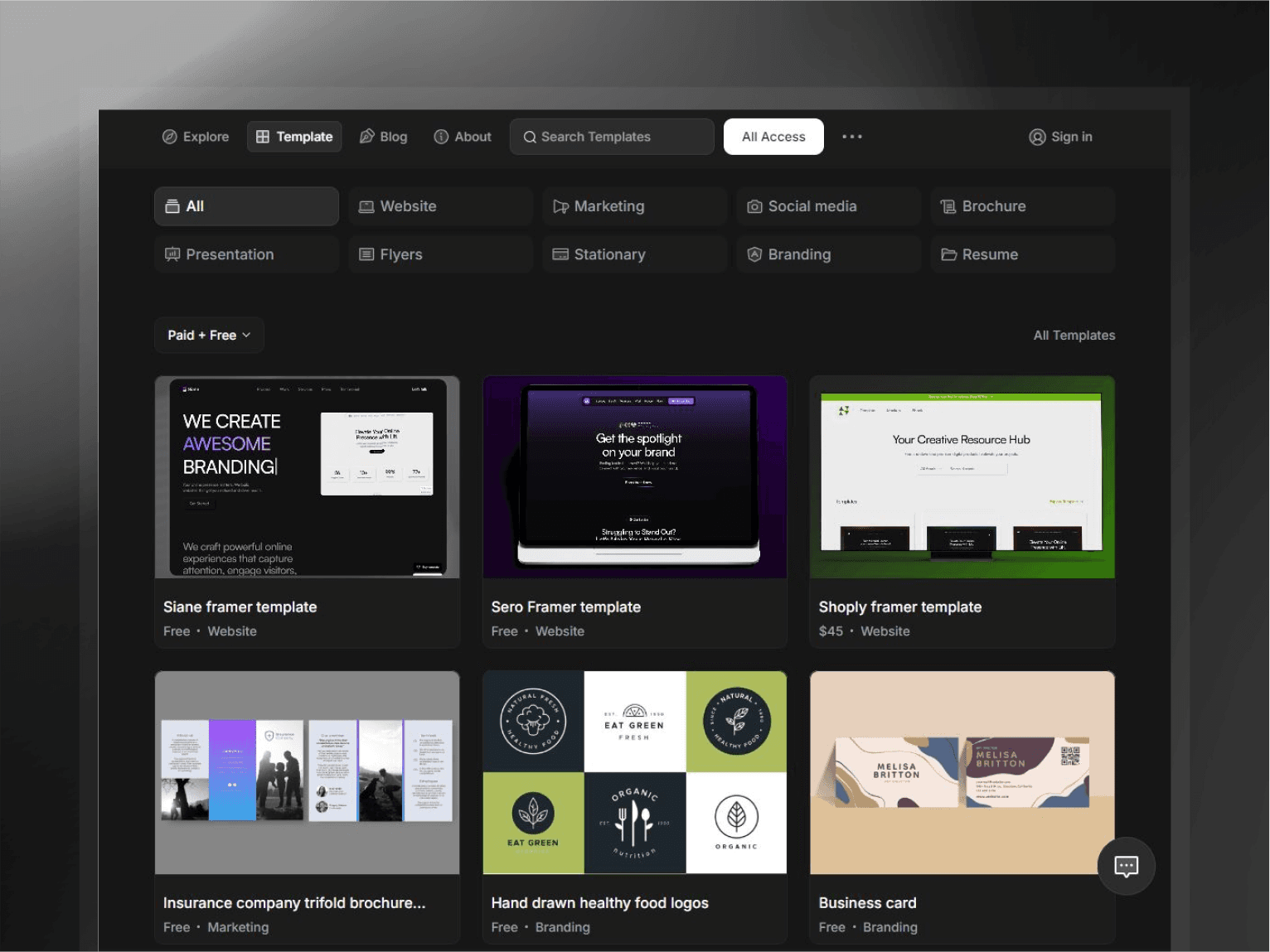Open the Sero Framer template thumbnail
This screenshot has width=1270, height=952.
click(634, 477)
